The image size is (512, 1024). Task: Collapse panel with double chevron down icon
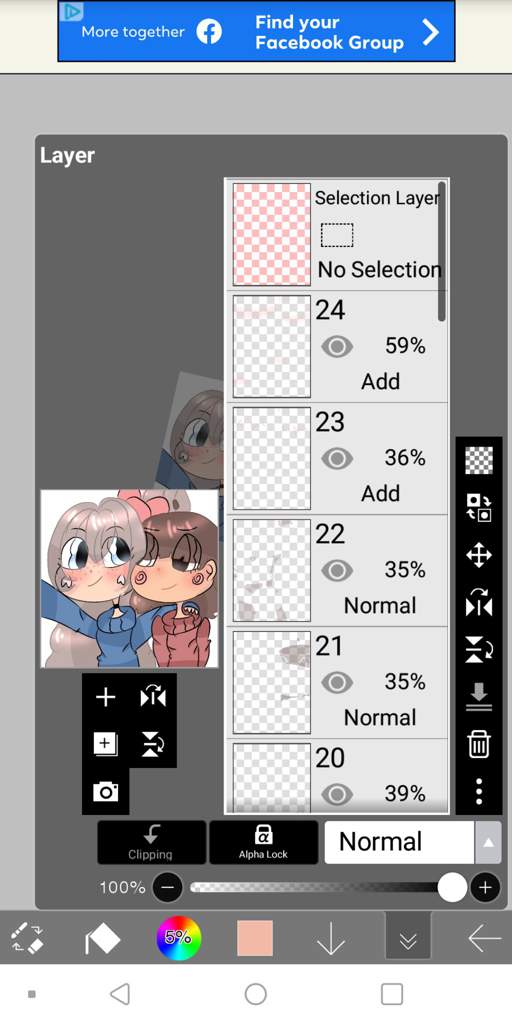tap(408, 937)
